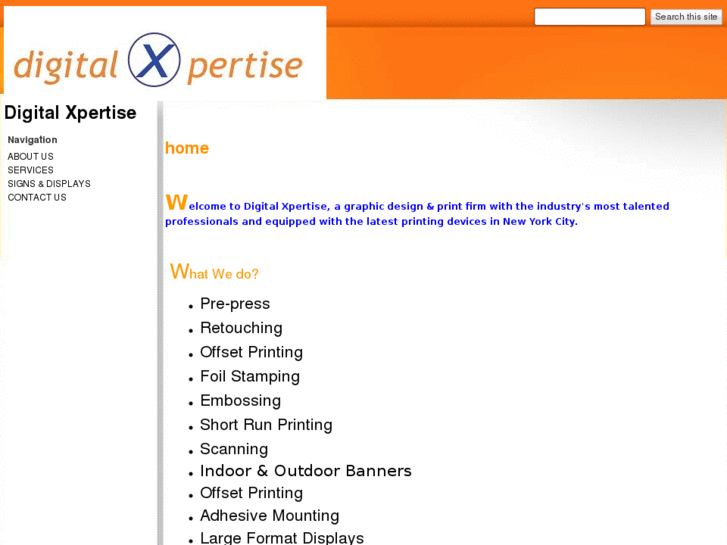Select the Scanning list item
The width and height of the screenshot is (727, 545).
[x=234, y=449]
